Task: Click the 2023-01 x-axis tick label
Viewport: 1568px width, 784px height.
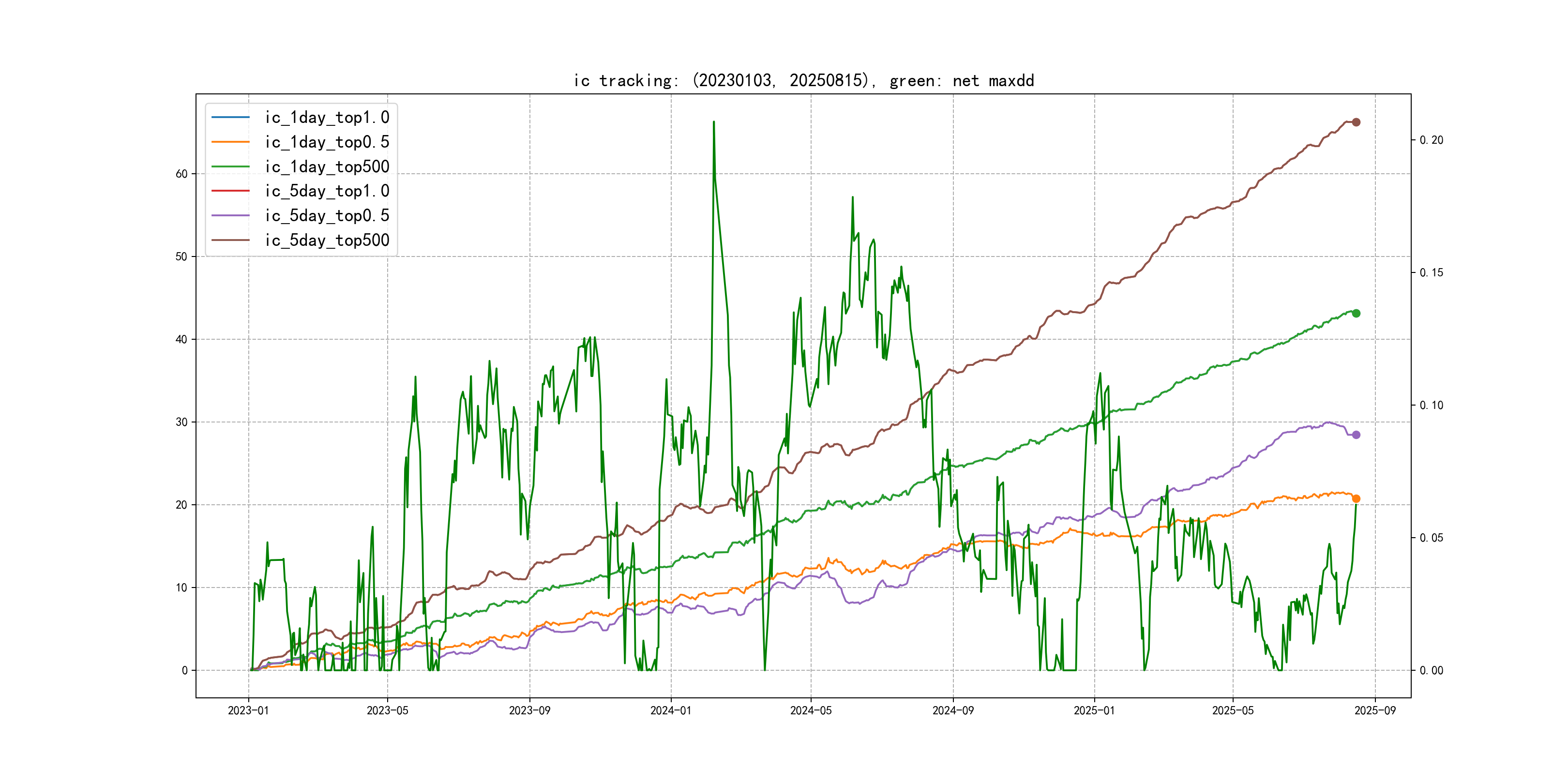Action: pyautogui.click(x=248, y=710)
